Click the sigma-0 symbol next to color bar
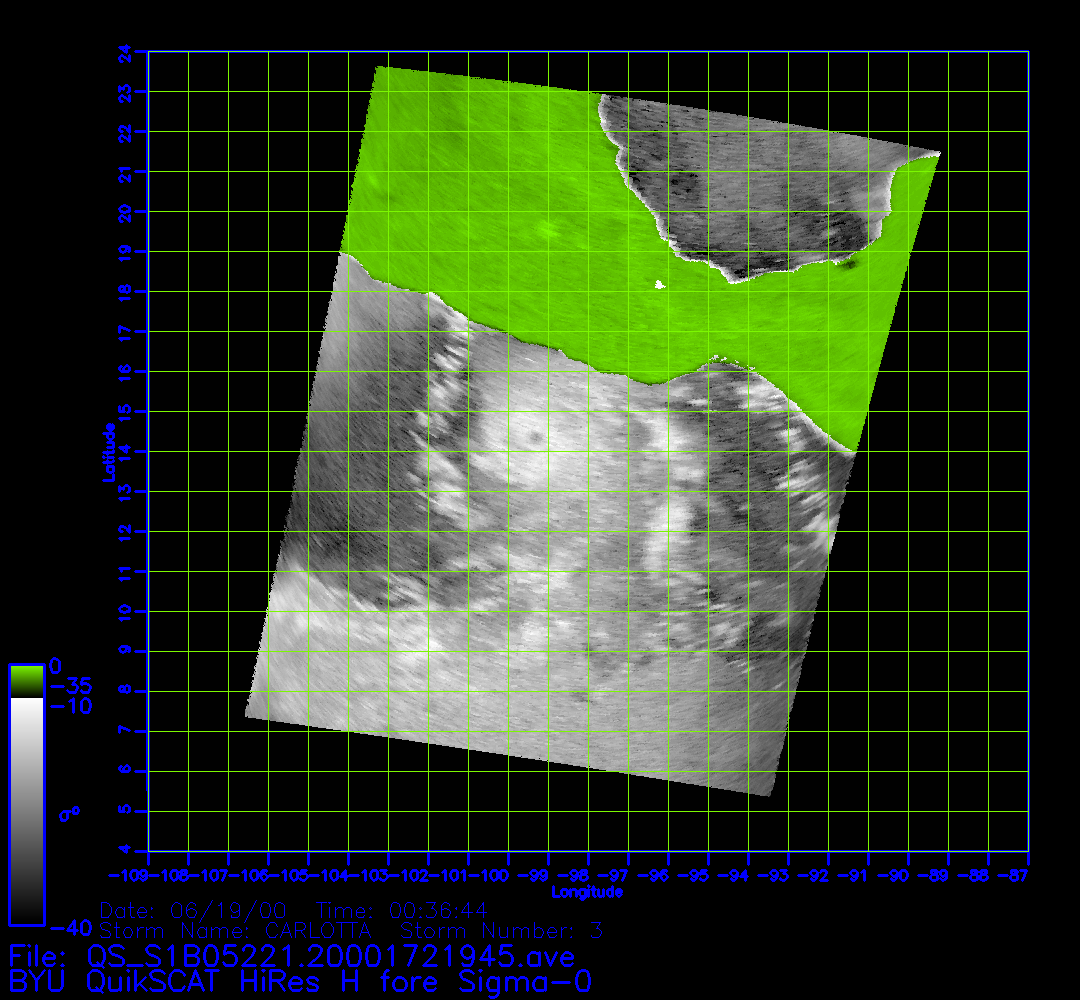 pos(69,814)
